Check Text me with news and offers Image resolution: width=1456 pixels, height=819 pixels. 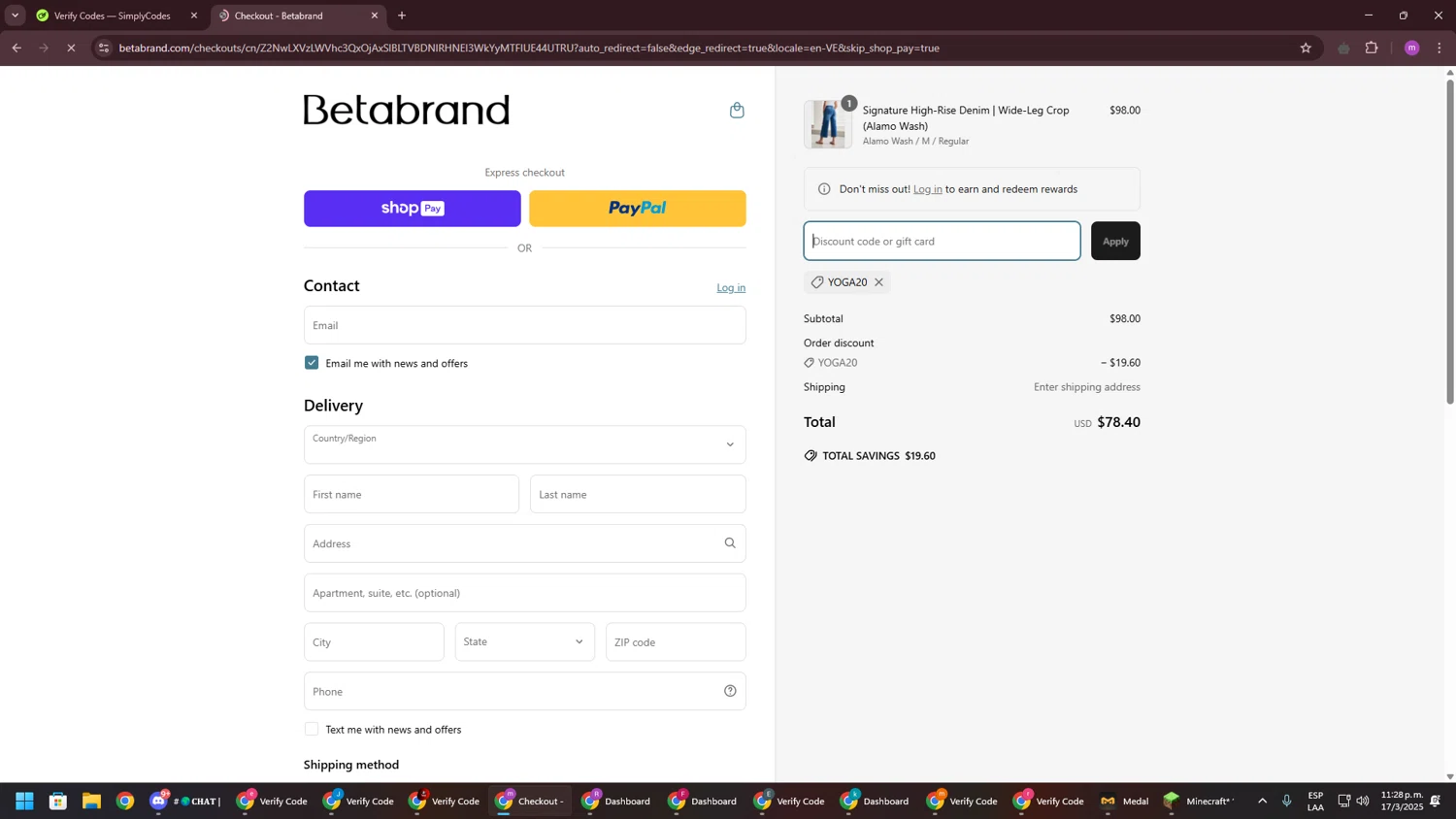[x=312, y=729]
